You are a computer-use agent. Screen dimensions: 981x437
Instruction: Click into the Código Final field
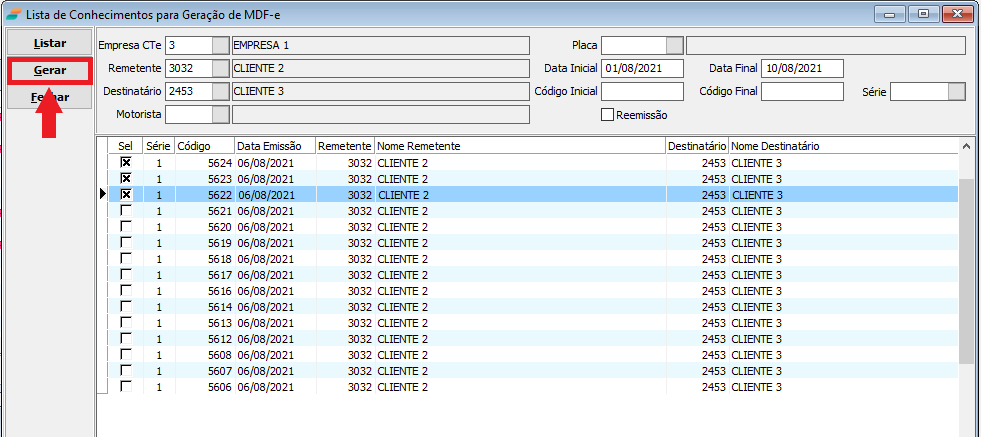(x=802, y=91)
